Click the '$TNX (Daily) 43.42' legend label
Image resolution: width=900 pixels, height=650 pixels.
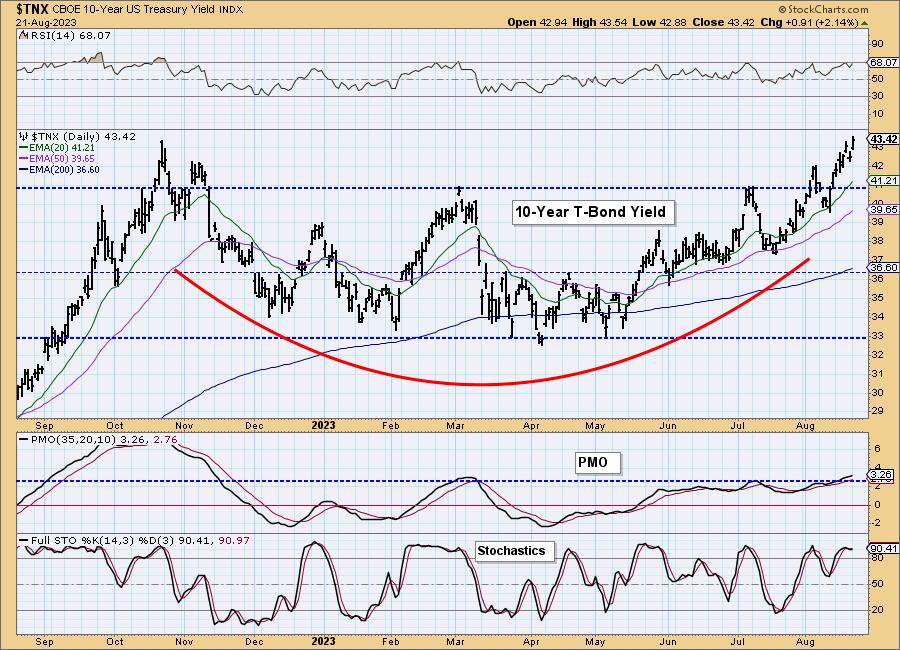pos(83,137)
